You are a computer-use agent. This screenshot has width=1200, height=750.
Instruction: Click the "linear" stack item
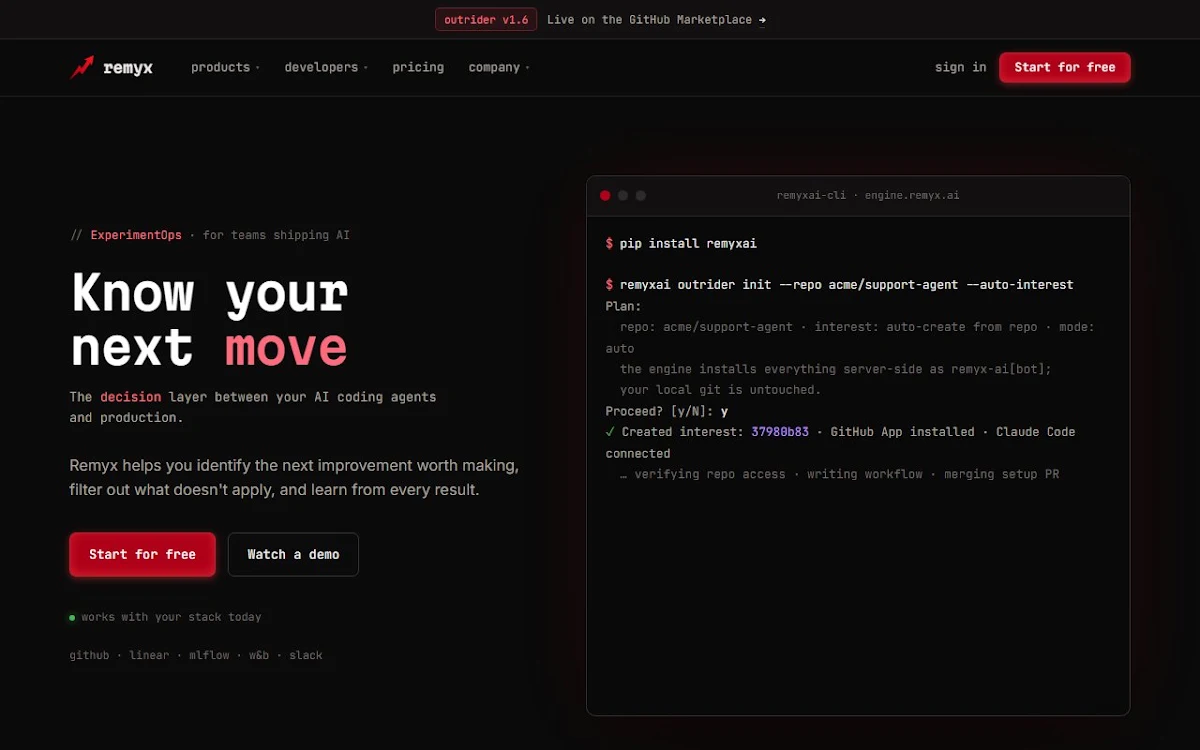coord(149,655)
